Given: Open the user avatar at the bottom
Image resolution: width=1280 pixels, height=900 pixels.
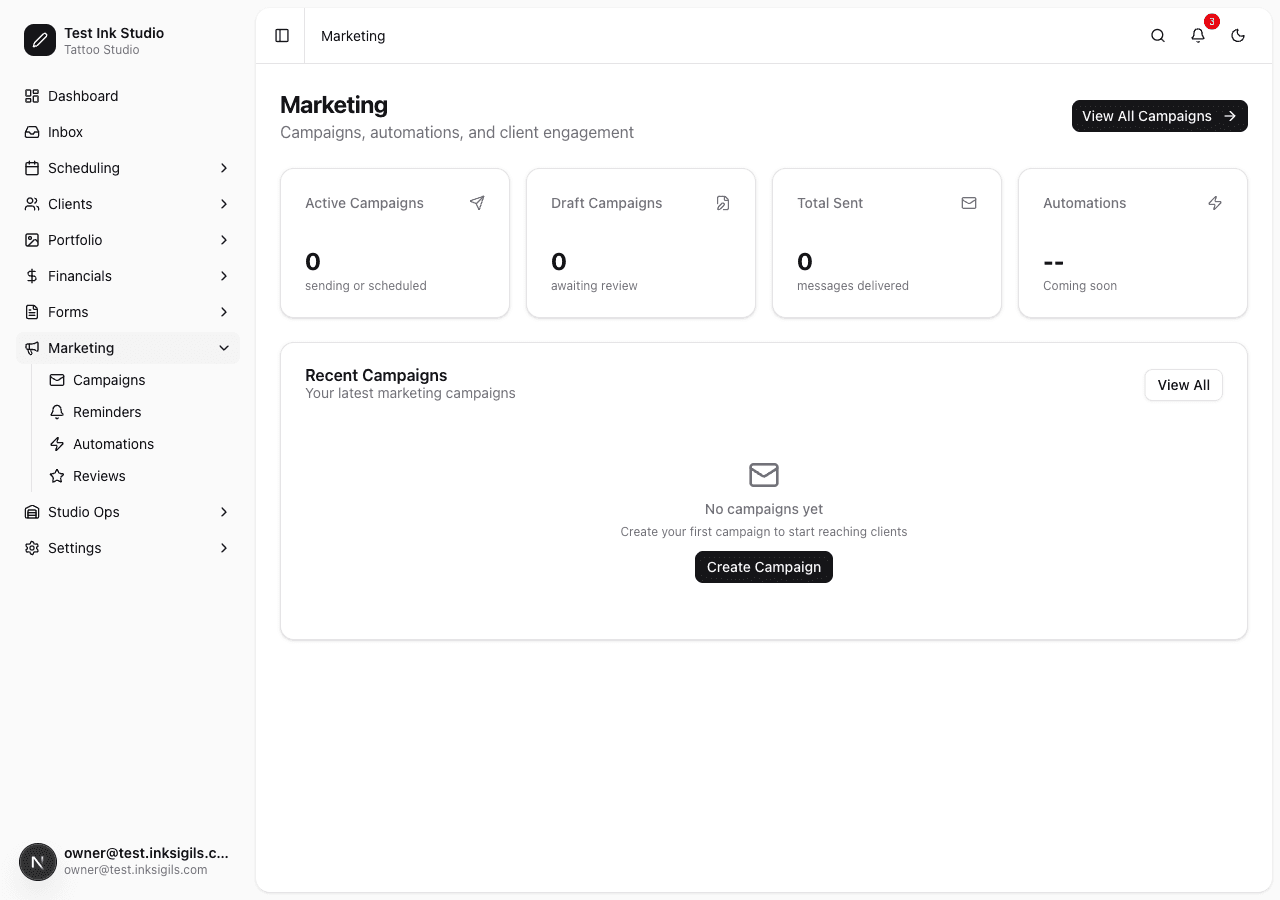Looking at the screenshot, I should click(37, 862).
